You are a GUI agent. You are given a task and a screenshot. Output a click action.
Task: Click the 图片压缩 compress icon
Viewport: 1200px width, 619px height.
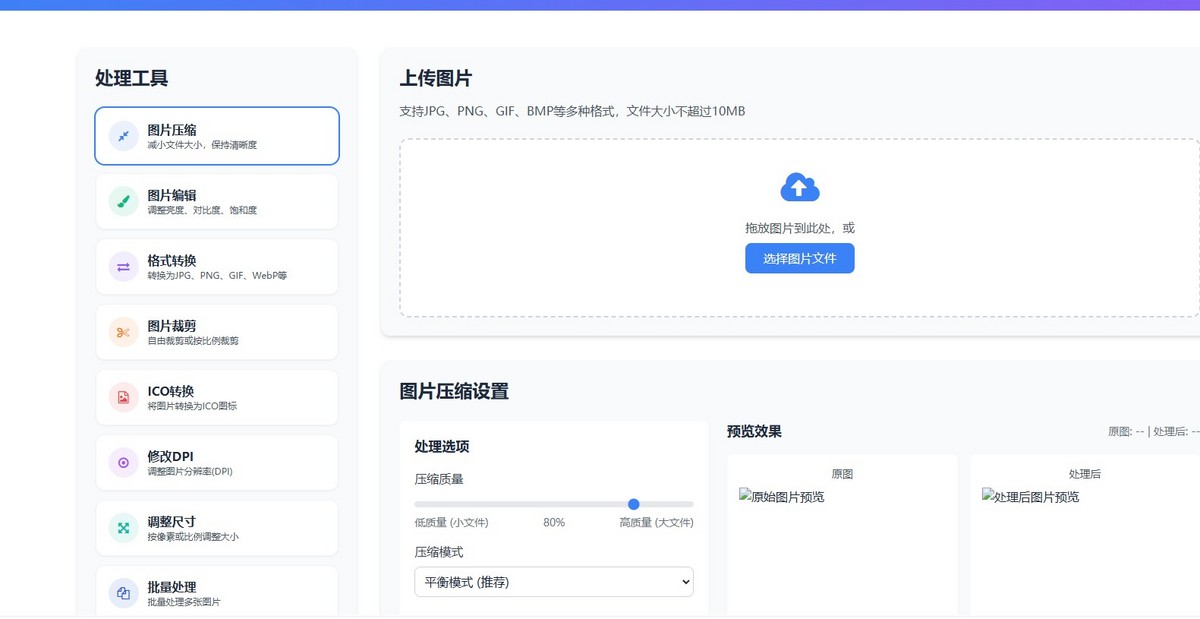point(123,136)
